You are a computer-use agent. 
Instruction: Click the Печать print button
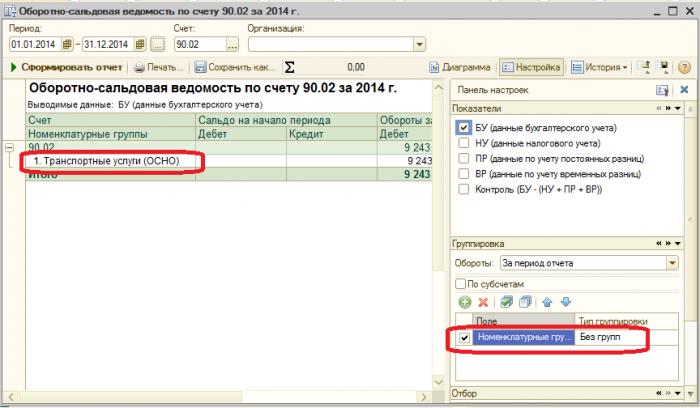click(159, 67)
